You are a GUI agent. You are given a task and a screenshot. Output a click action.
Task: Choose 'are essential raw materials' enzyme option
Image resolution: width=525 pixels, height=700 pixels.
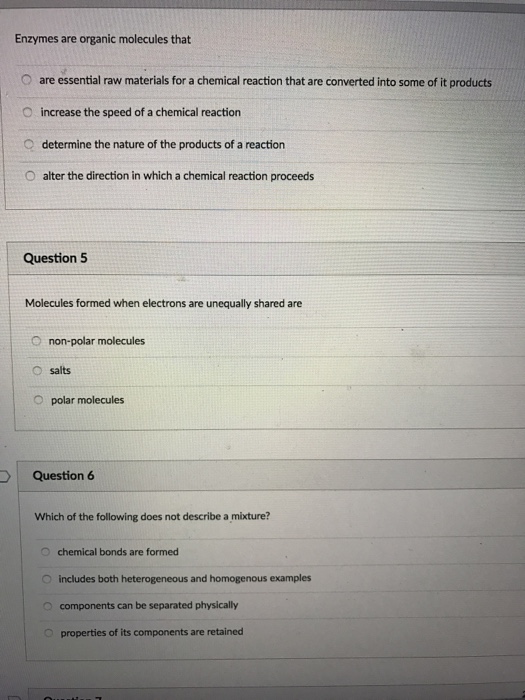tap(27, 80)
